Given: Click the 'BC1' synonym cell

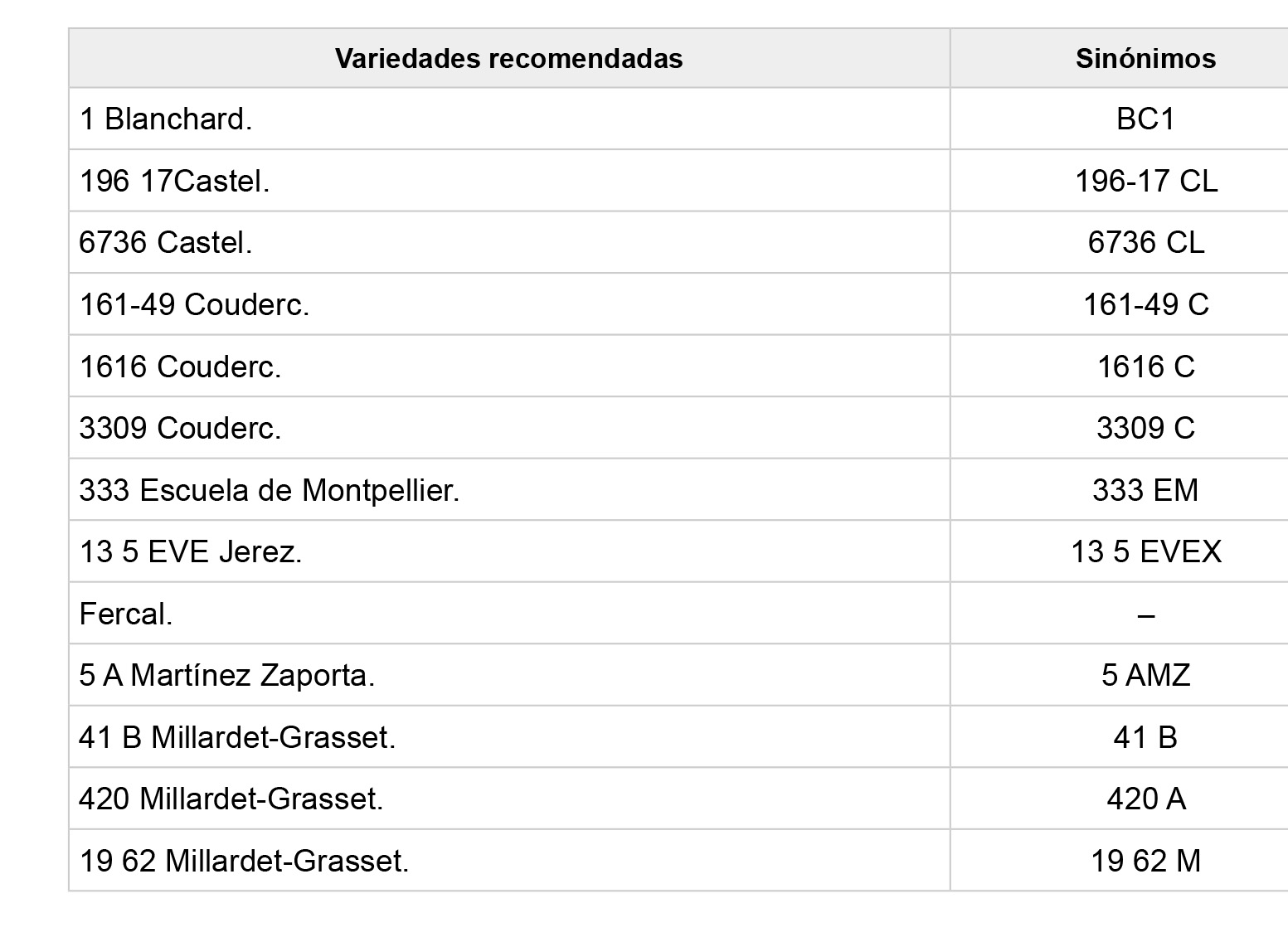Looking at the screenshot, I should click(1145, 119).
